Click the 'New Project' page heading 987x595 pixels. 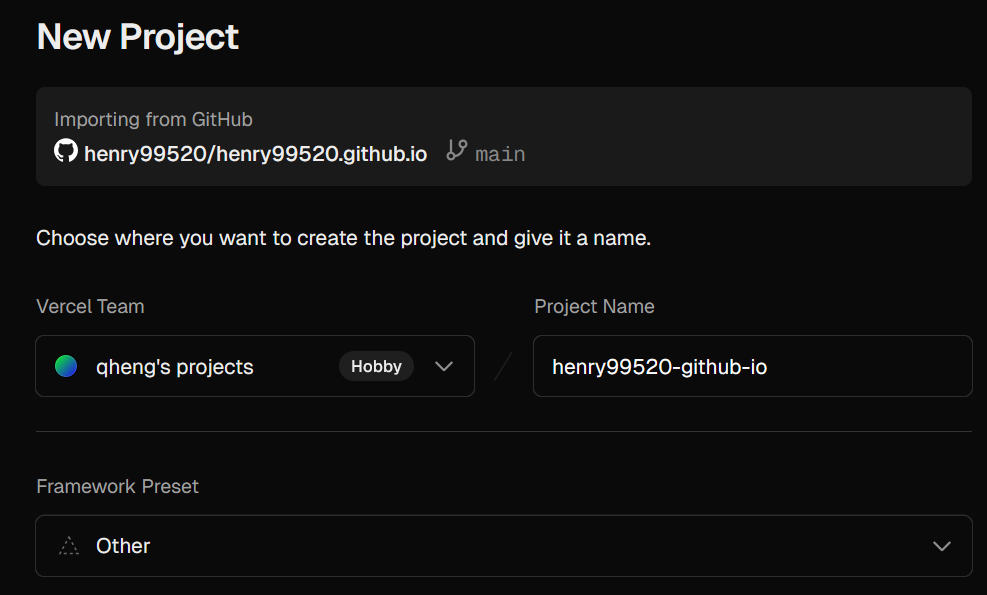pyautogui.click(x=138, y=37)
